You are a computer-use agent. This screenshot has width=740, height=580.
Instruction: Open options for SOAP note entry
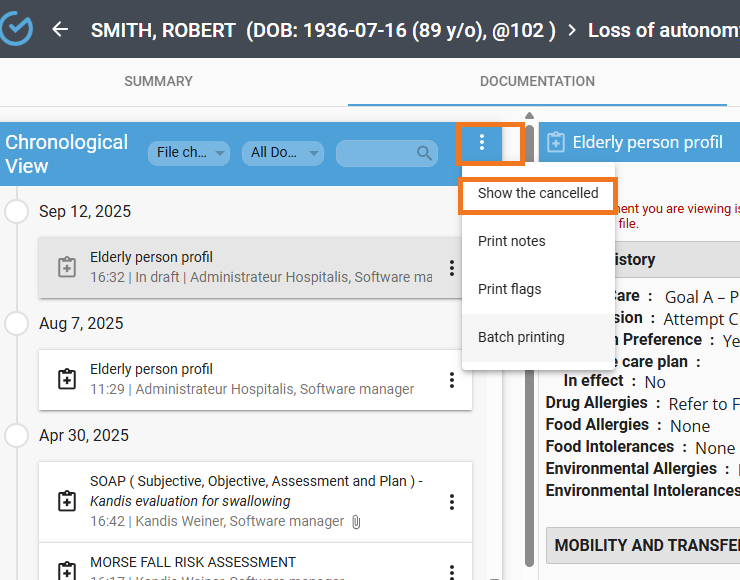click(452, 502)
